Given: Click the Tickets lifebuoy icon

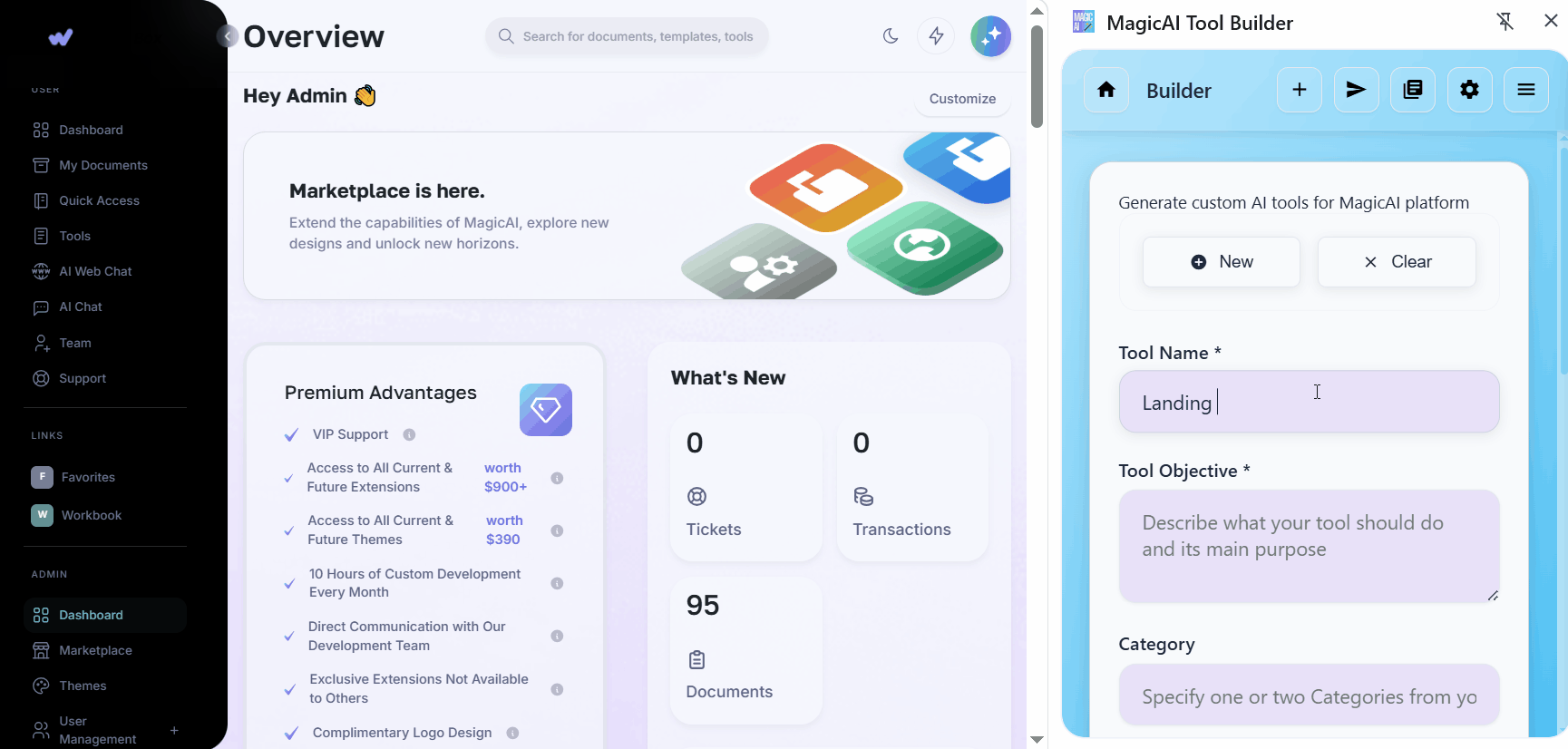Looking at the screenshot, I should pos(696,496).
